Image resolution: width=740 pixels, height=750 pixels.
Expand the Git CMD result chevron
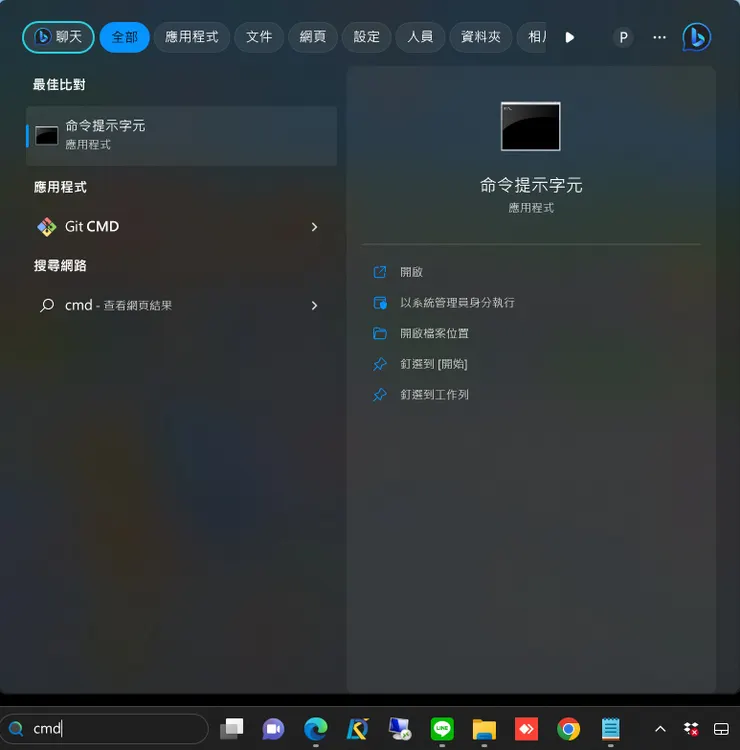[314, 227]
